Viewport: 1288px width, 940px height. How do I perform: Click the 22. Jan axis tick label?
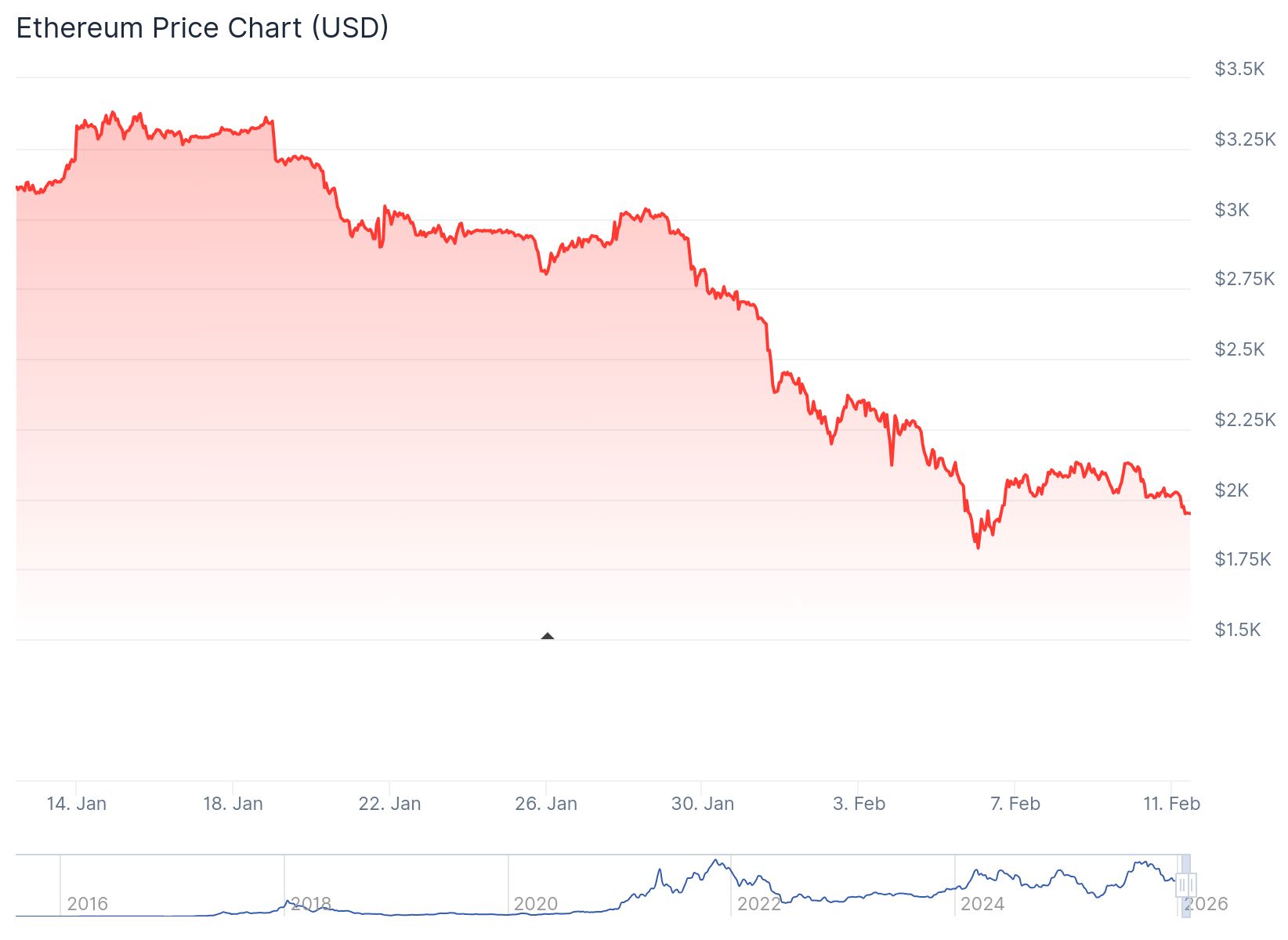coord(389,804)
